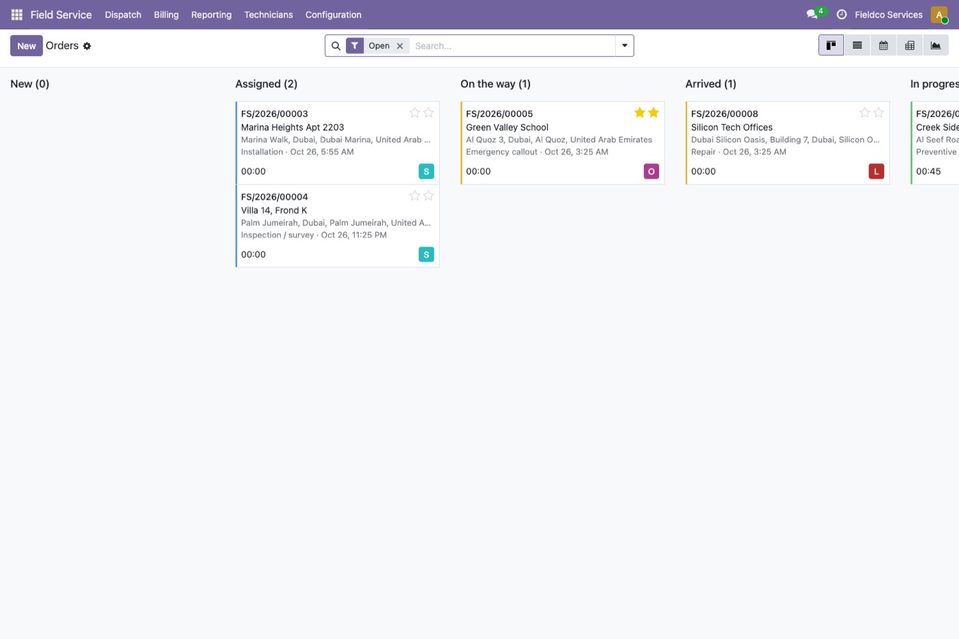Click the filter funnel icon
Viewport: 959px width, 639px height.
tap(355, 46)
